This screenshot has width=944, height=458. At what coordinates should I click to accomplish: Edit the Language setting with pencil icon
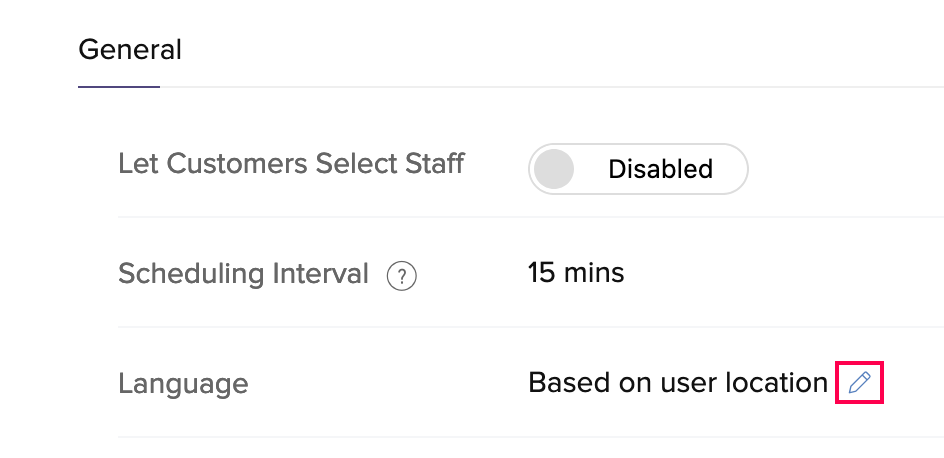pyautogui.click(x=859, y=383)
